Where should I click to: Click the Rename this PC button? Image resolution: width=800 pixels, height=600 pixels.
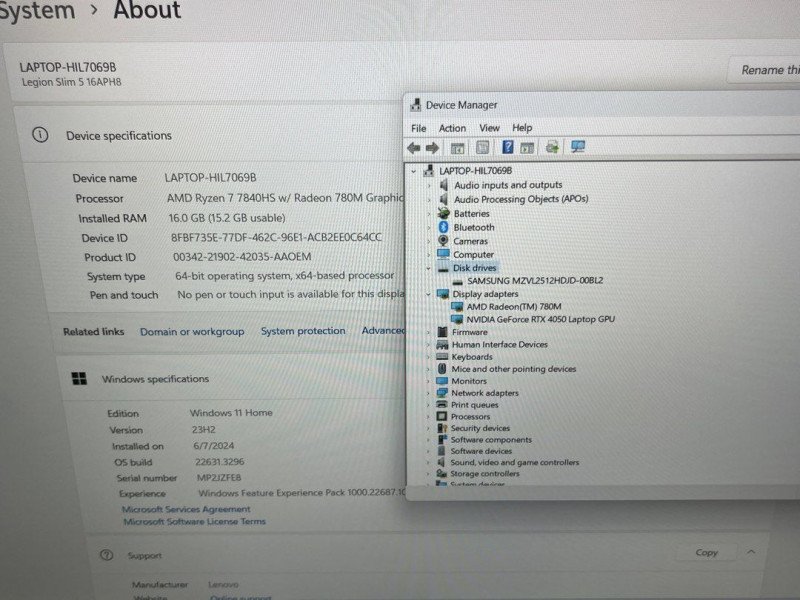coord(764,70)
